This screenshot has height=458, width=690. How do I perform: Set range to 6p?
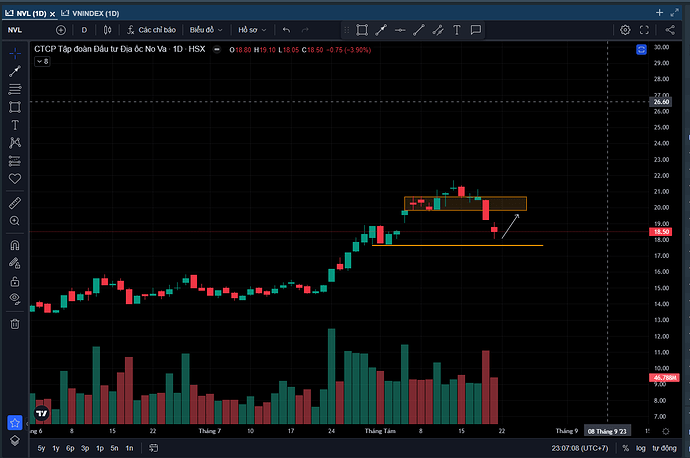click(x=70, y=448)
